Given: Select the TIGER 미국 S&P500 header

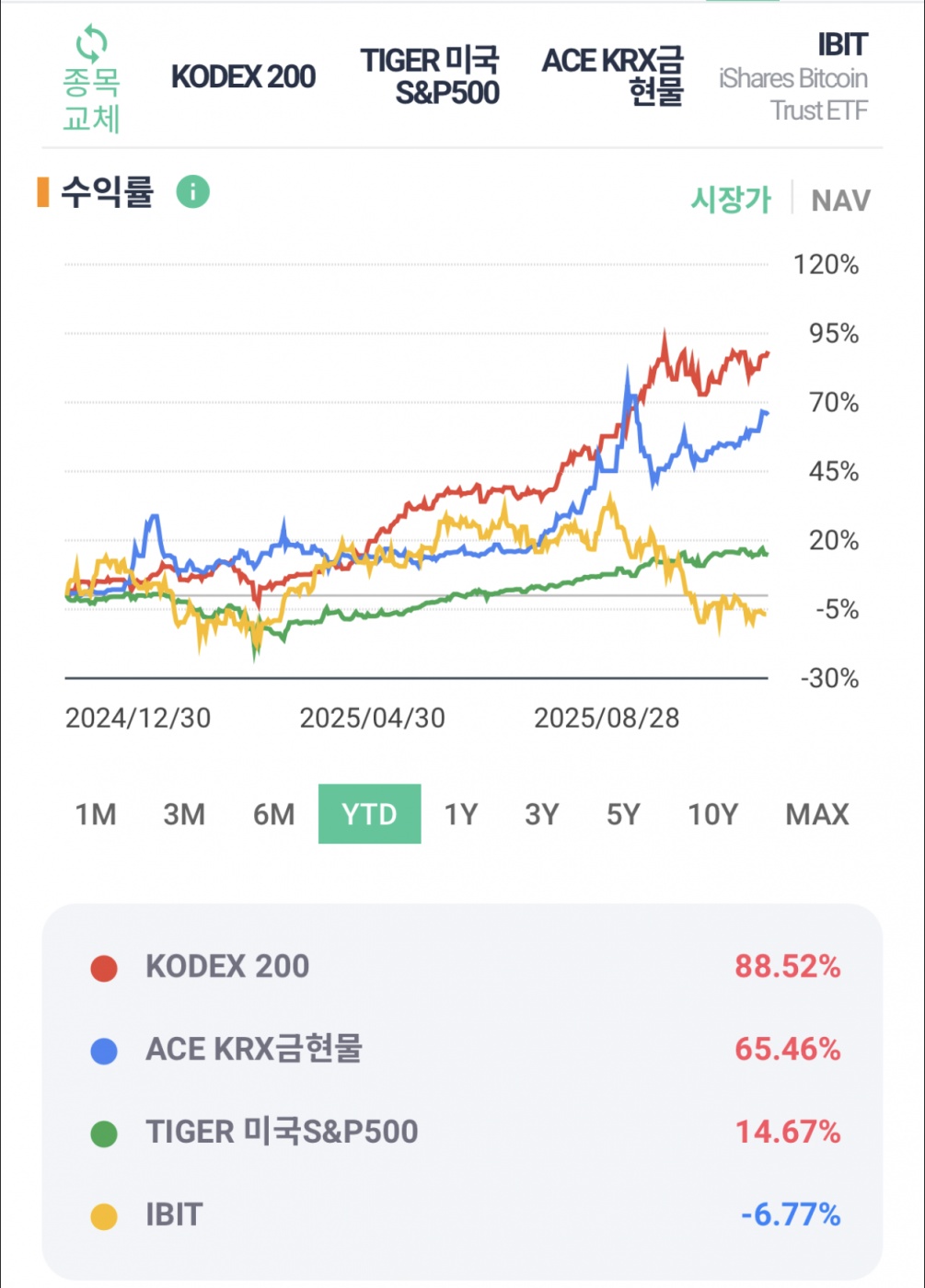Looking at the screenshot, I should click(x=430, y=77).
